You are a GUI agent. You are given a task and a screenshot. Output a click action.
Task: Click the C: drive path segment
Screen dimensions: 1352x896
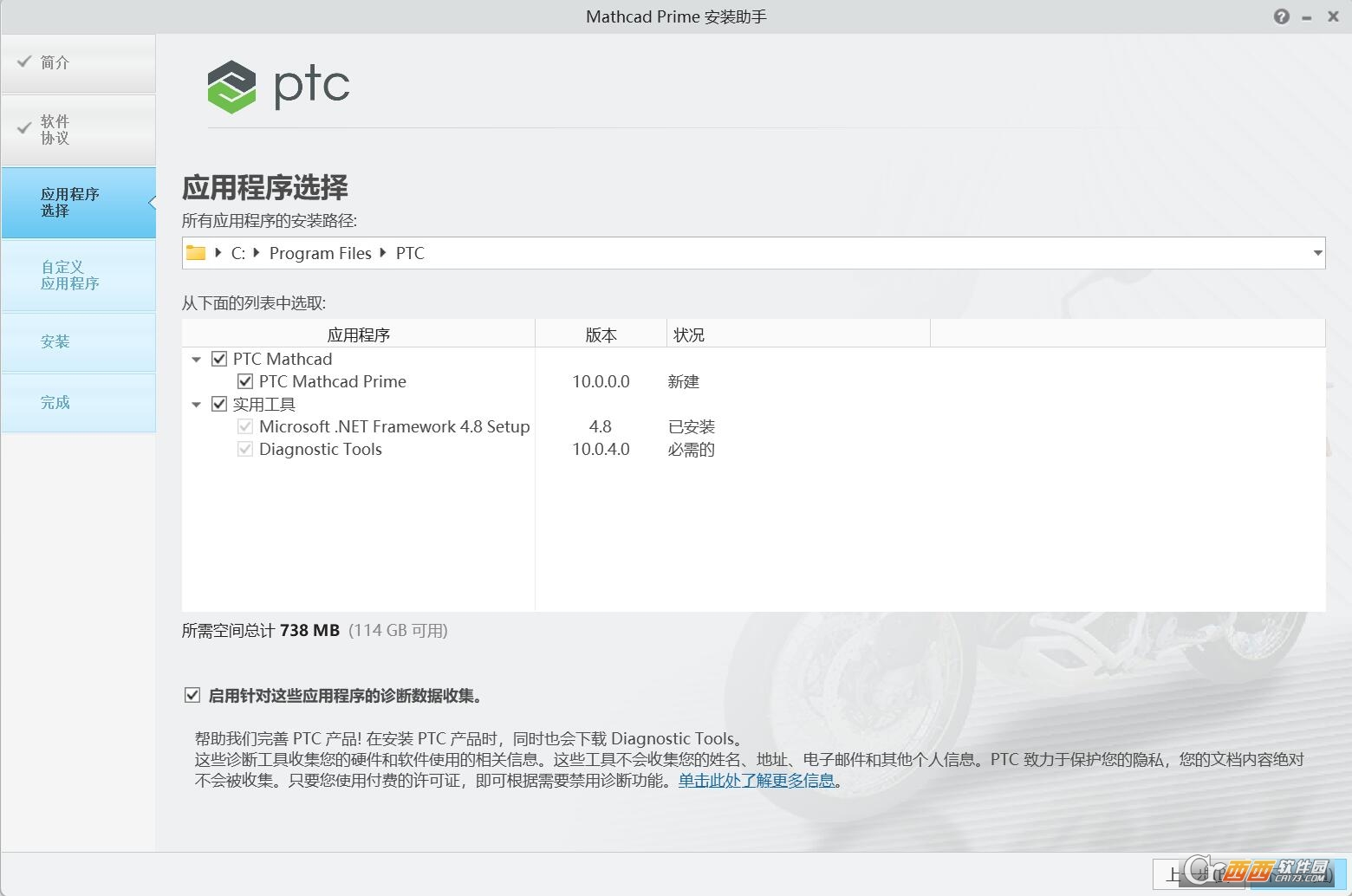coord(238,253)
